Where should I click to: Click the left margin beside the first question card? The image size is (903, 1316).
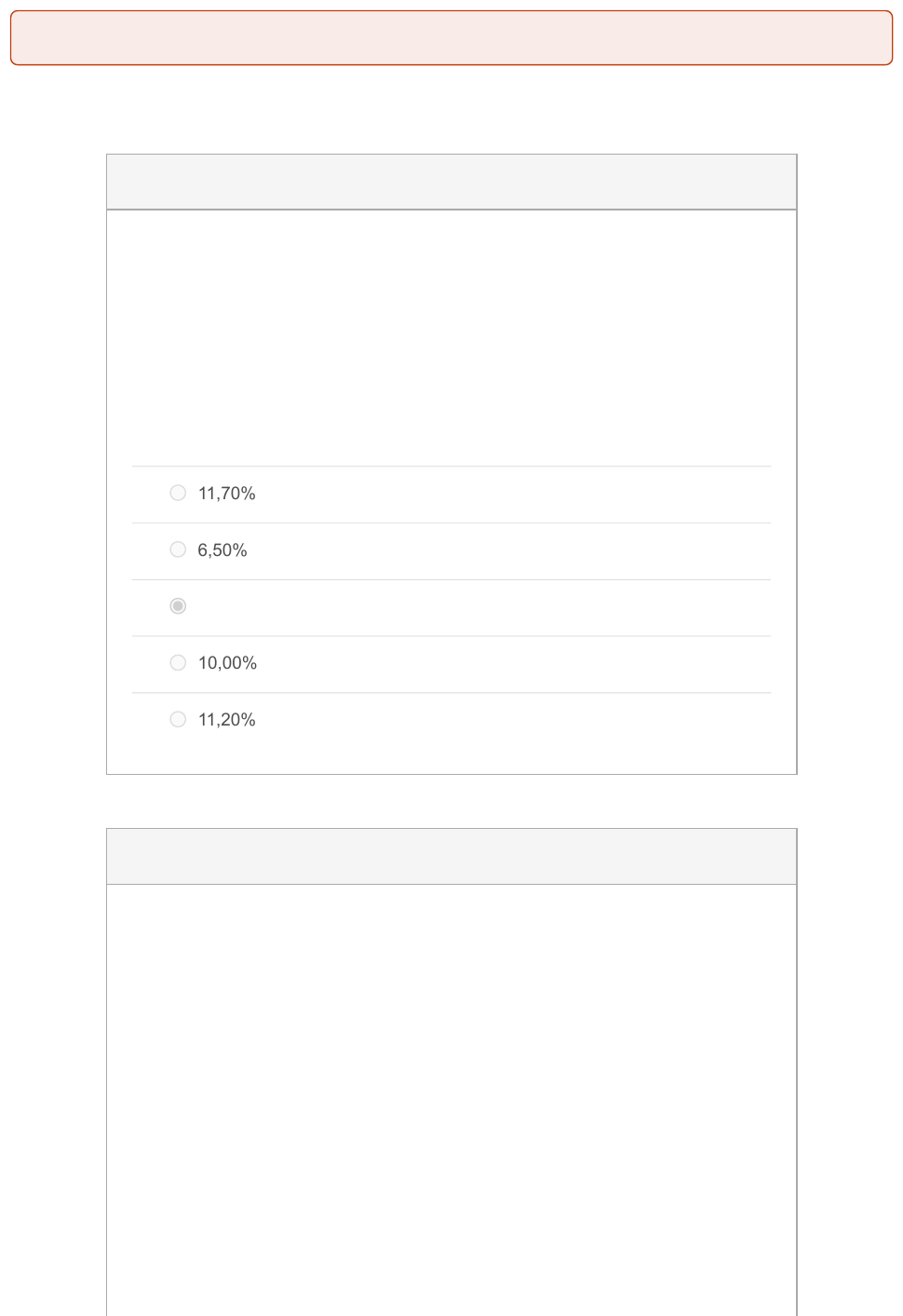(x=53, y=466)
